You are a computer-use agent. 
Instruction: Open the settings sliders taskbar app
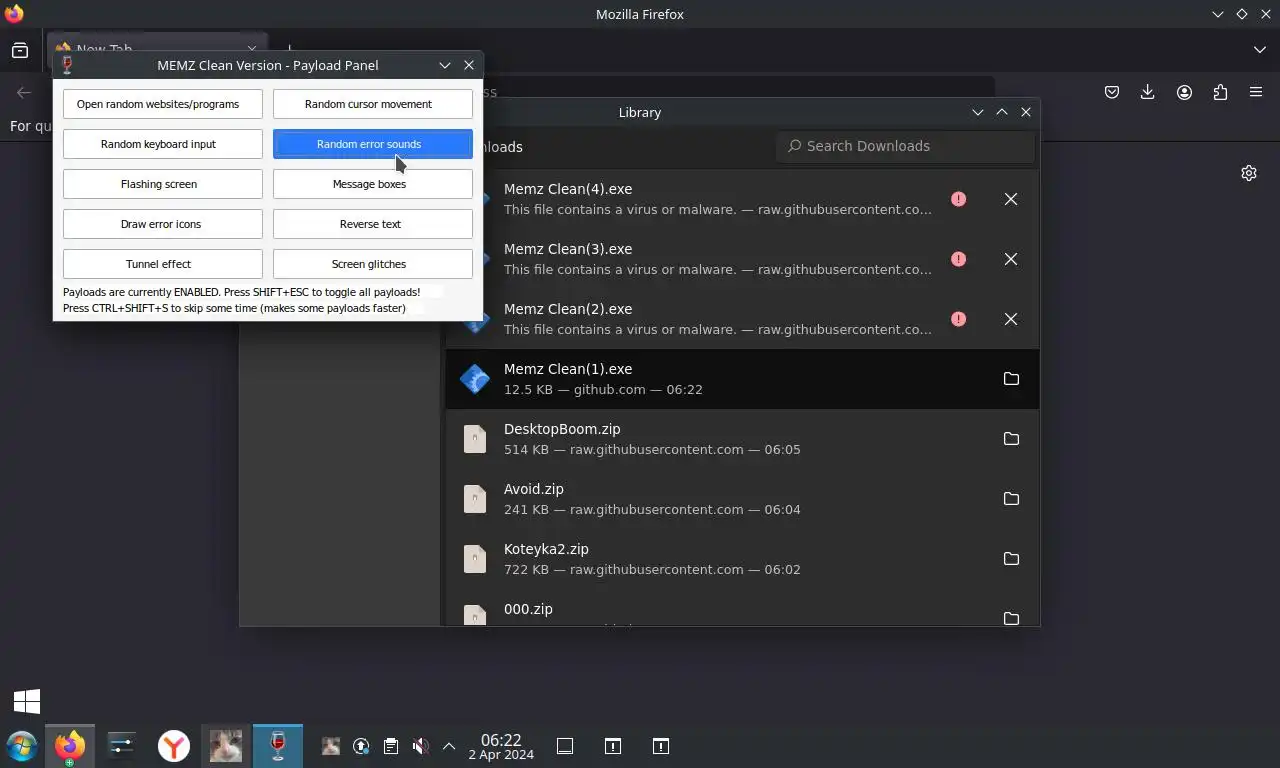(121, 746)
